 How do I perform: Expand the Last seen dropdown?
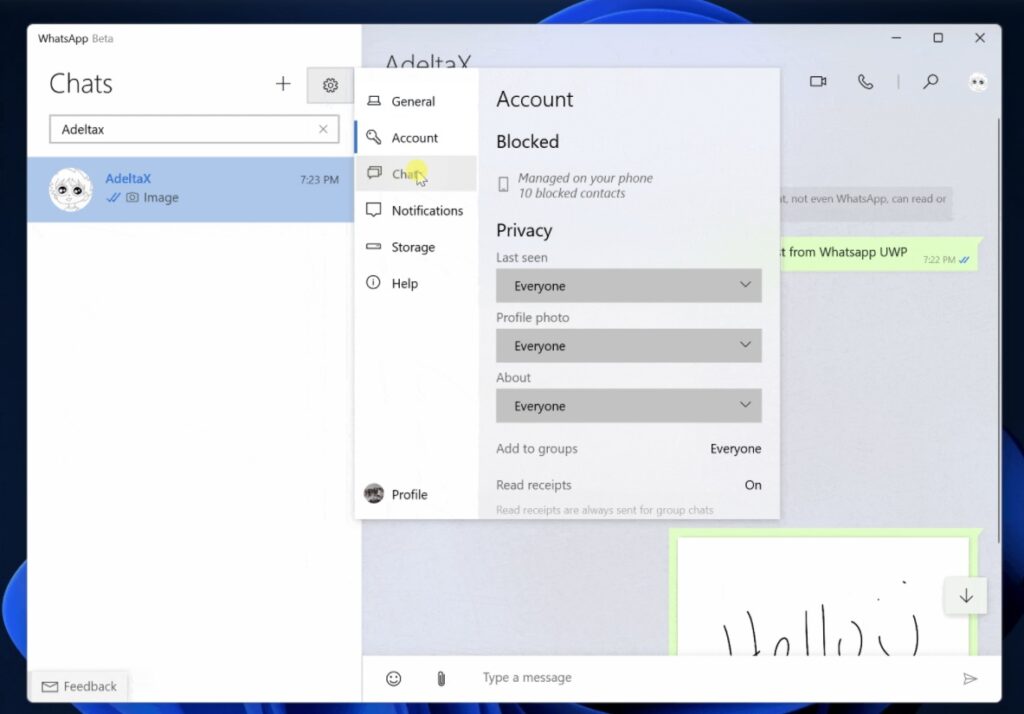click(x=629, y=285)
